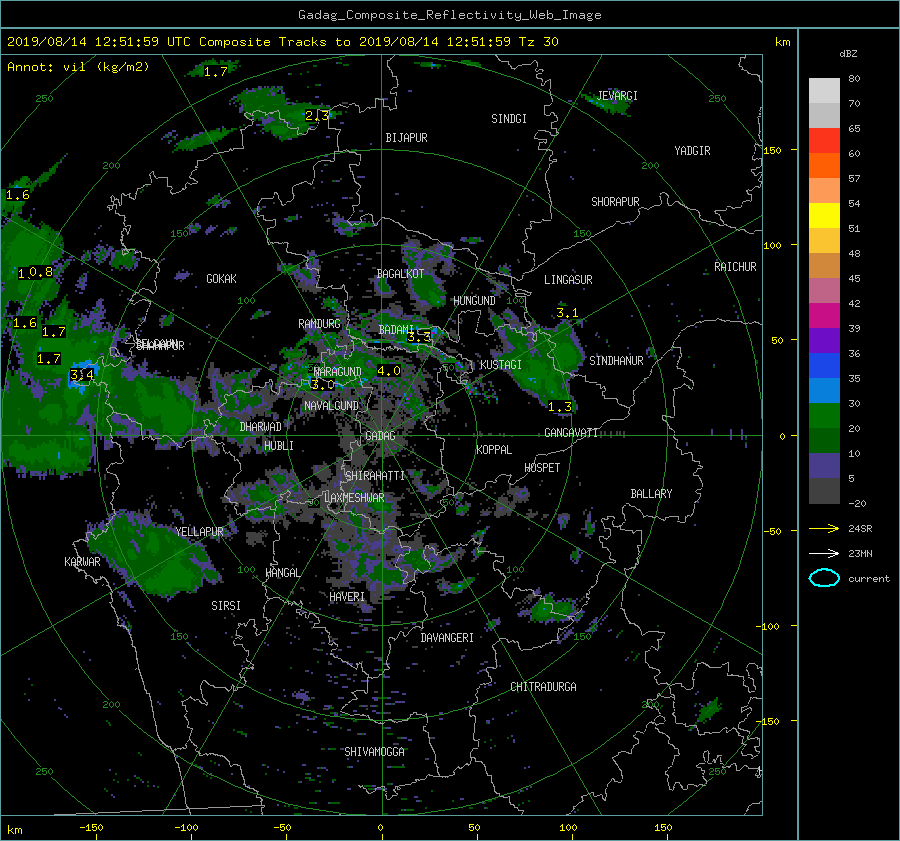
Task: Click the SINDHANUR city label
Action: pyautogui.click(x=616, y=361)
